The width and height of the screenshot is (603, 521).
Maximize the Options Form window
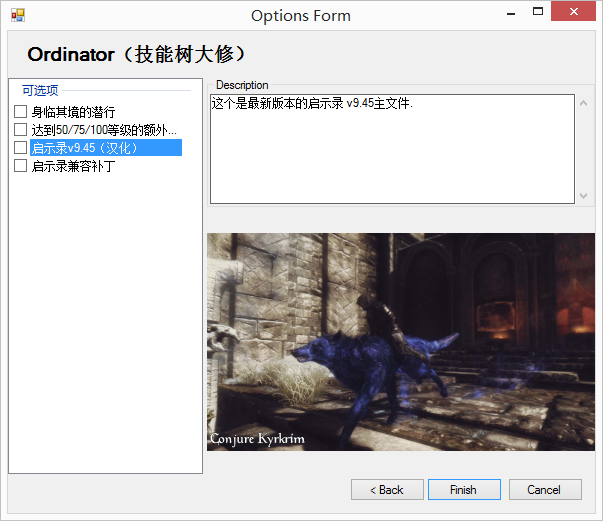tap(538, 13)
